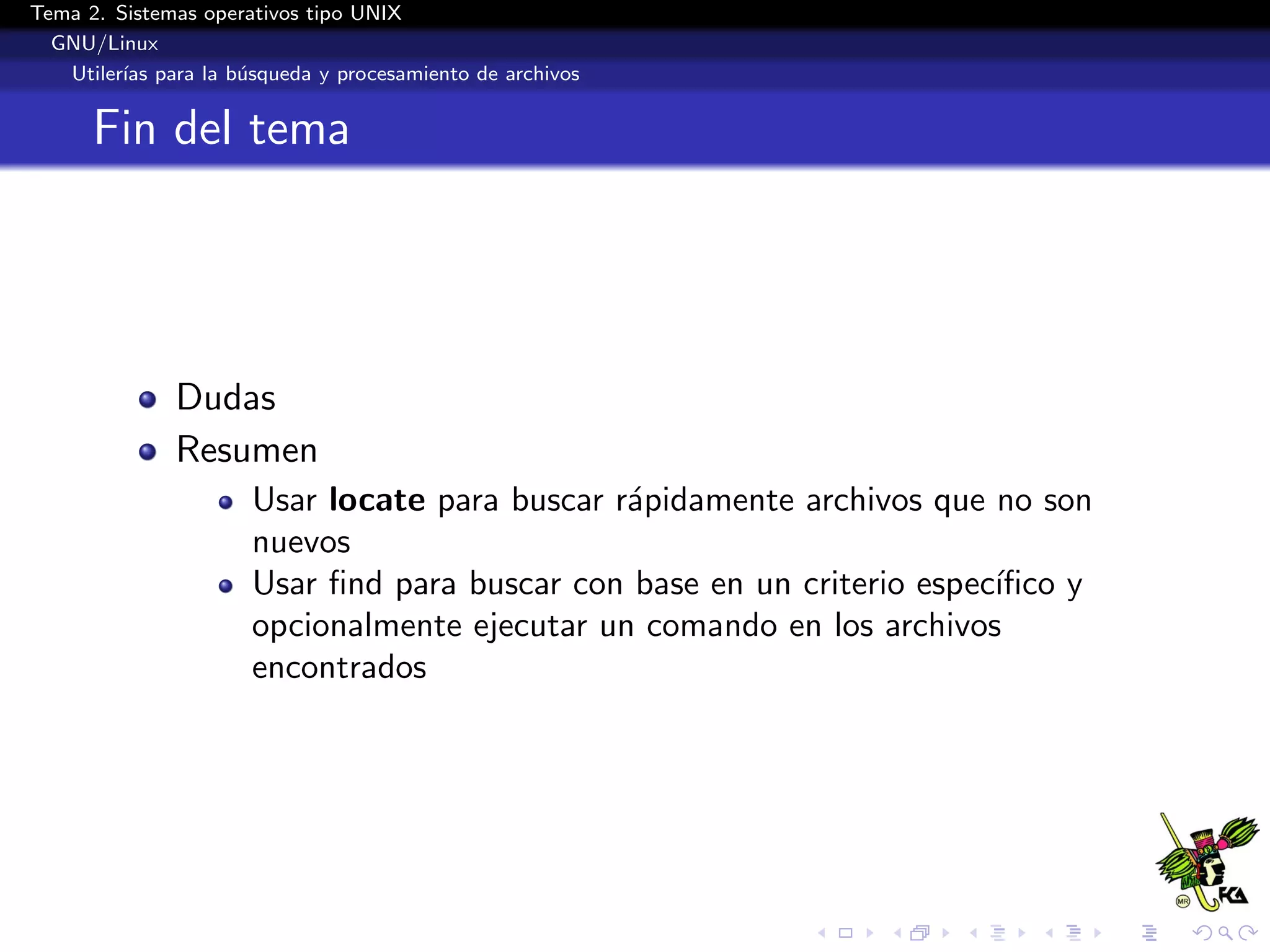Click the 'Dudas' bullet item
Viewport: 1270px width, 952px height.
(226, 397)
